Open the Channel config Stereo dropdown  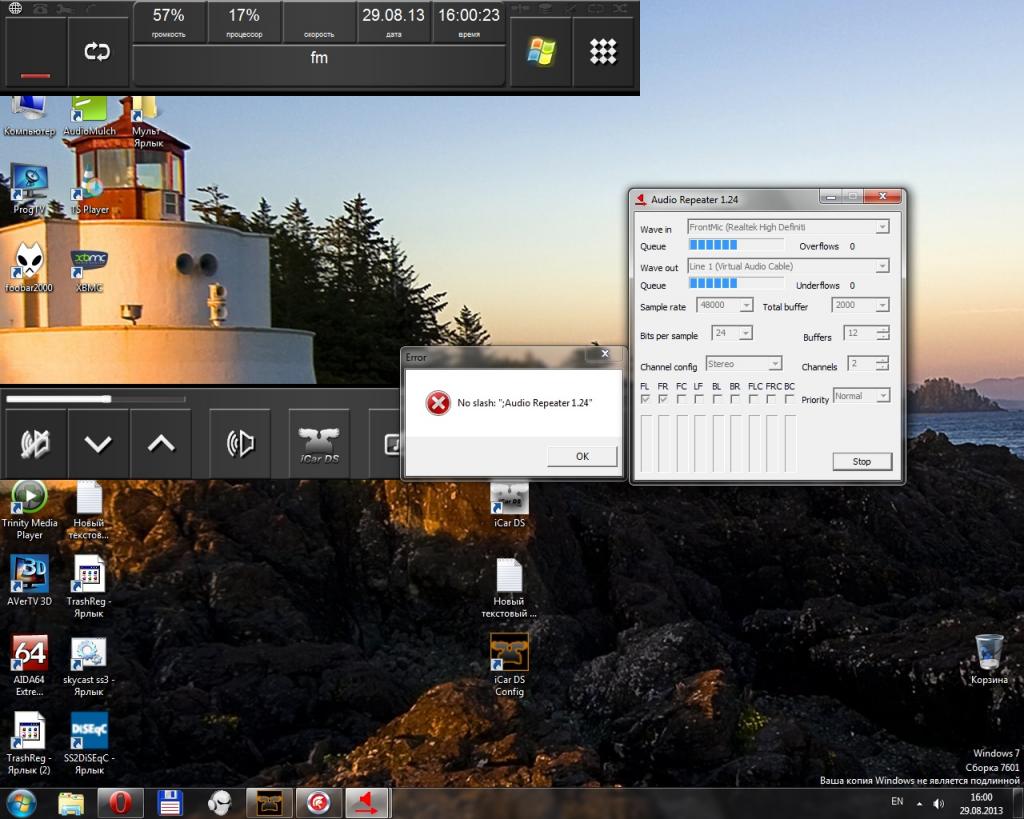774,364
